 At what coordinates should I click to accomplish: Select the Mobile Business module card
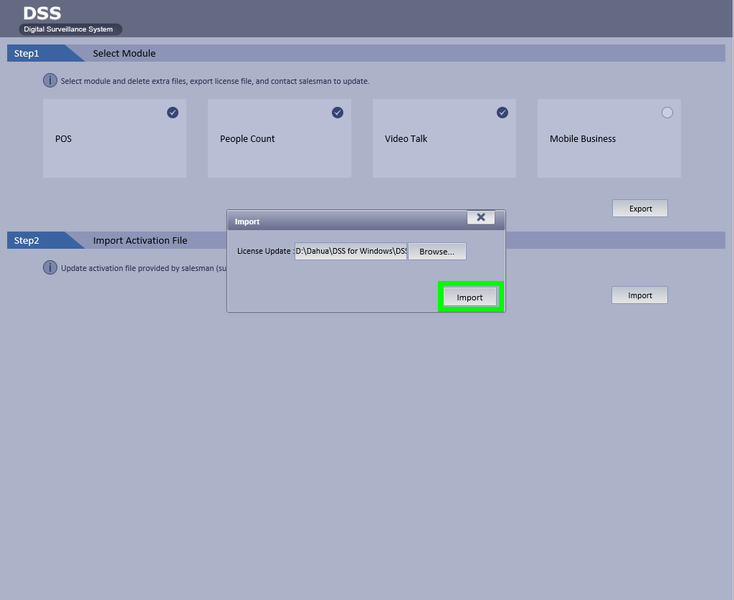point(609,138)
